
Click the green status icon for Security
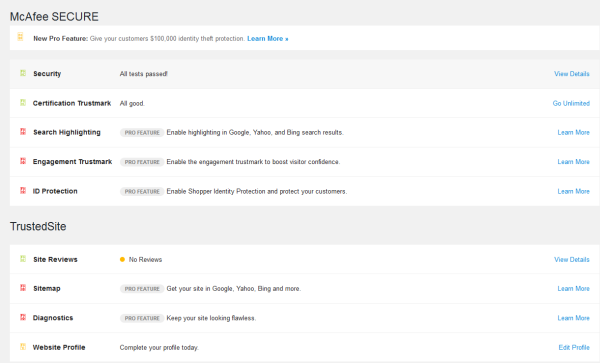(x=23, y=73)
